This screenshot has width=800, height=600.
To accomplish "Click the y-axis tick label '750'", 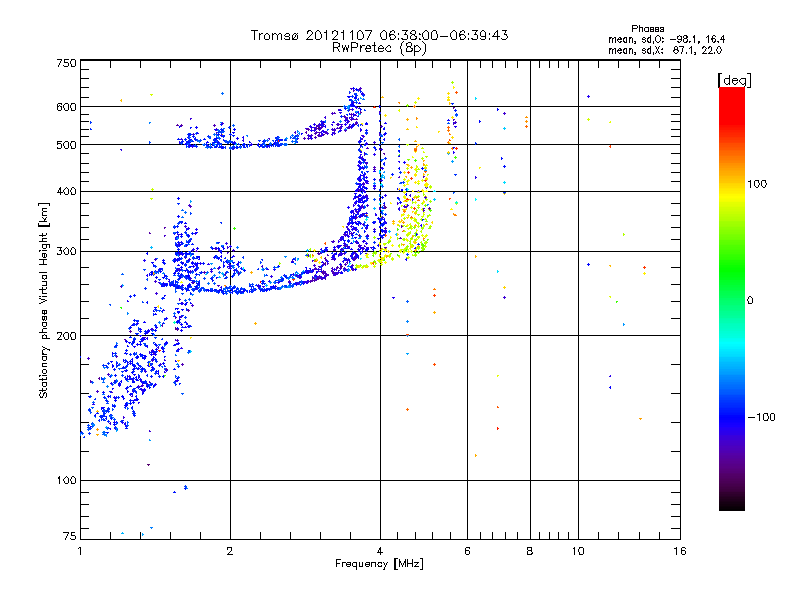I will click(66, 63).
